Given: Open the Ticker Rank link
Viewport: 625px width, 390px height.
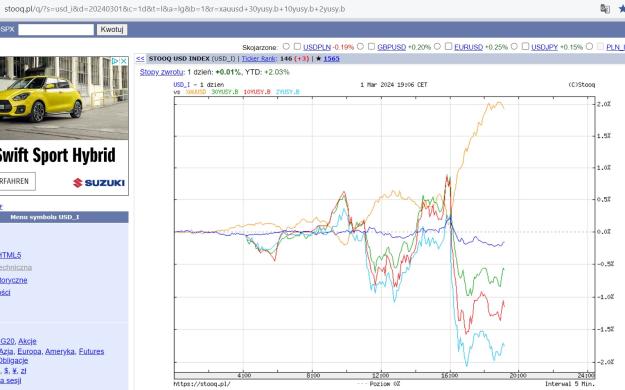Looking at the screenshot, I should [258, 59].
